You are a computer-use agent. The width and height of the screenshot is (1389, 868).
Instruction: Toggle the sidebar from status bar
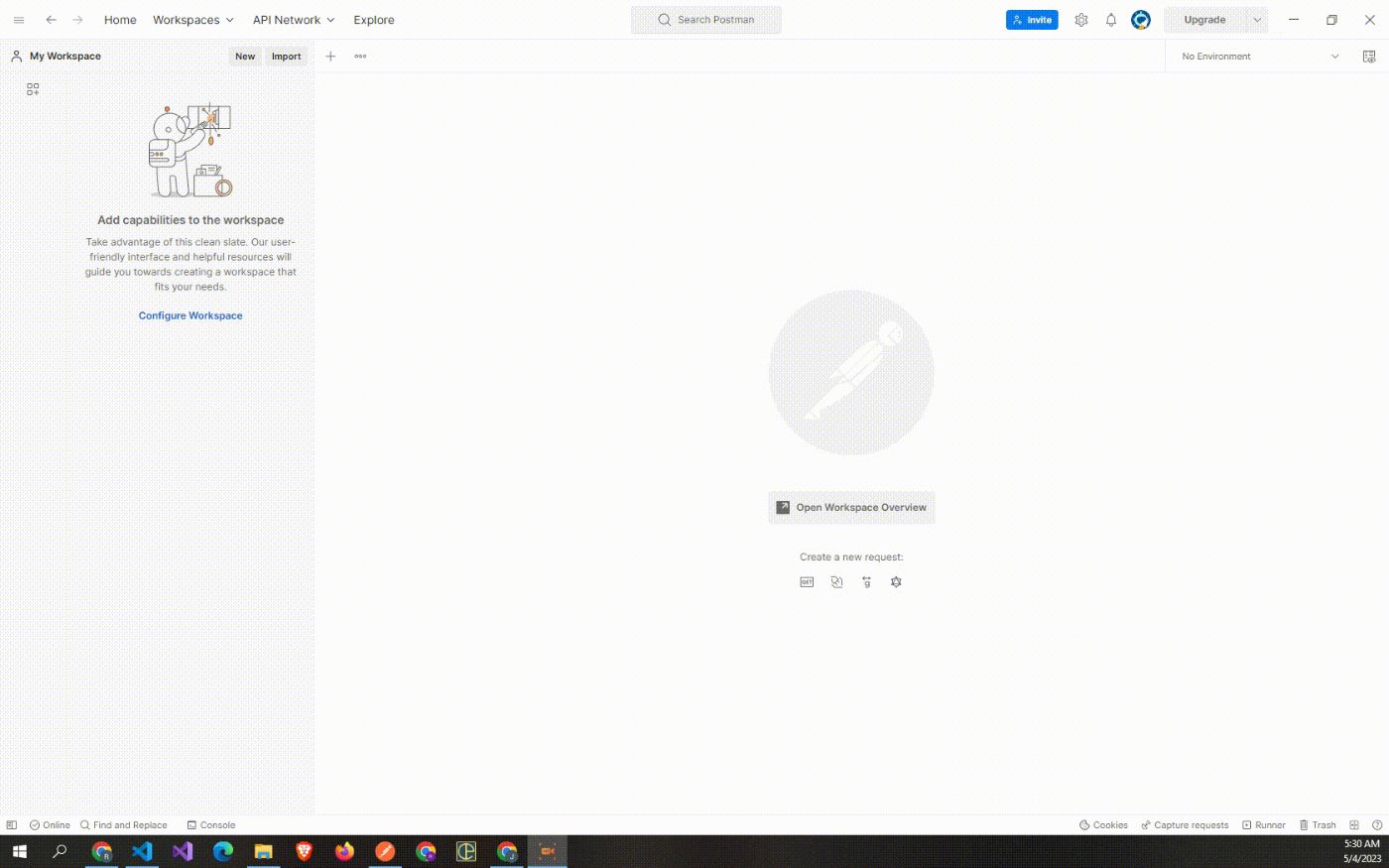12,825
